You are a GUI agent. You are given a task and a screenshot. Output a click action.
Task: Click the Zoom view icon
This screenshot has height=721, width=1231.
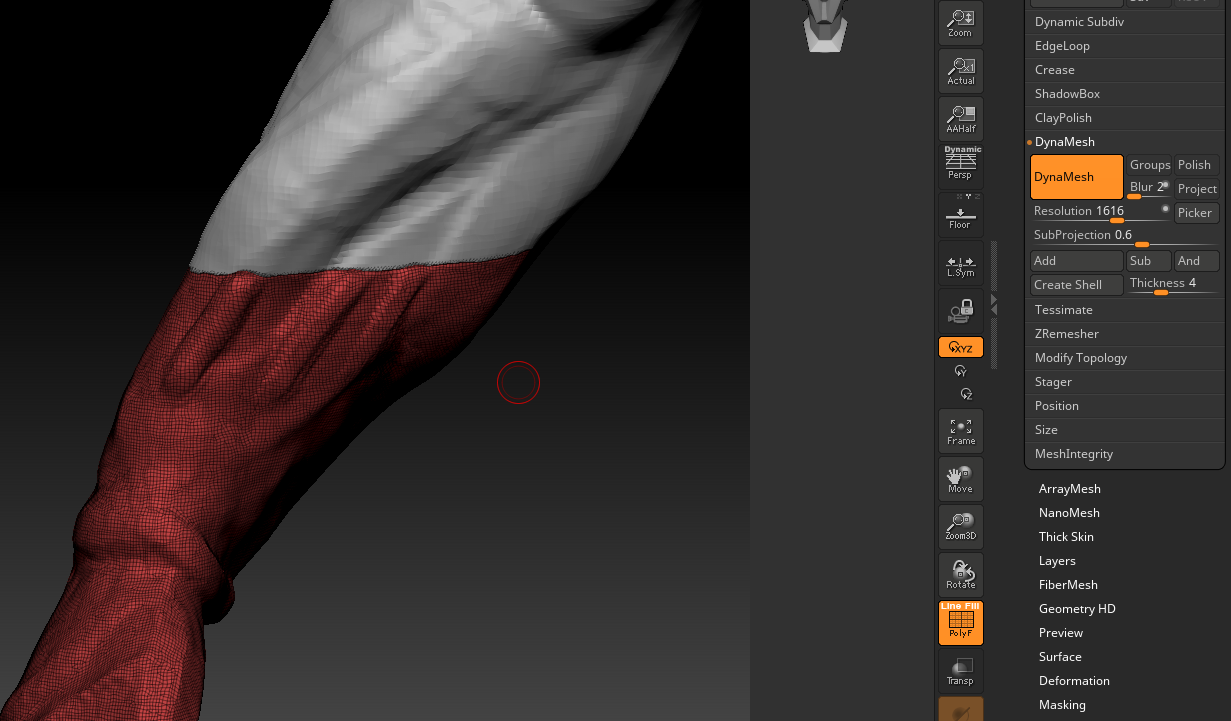click(x=961, y=21)
